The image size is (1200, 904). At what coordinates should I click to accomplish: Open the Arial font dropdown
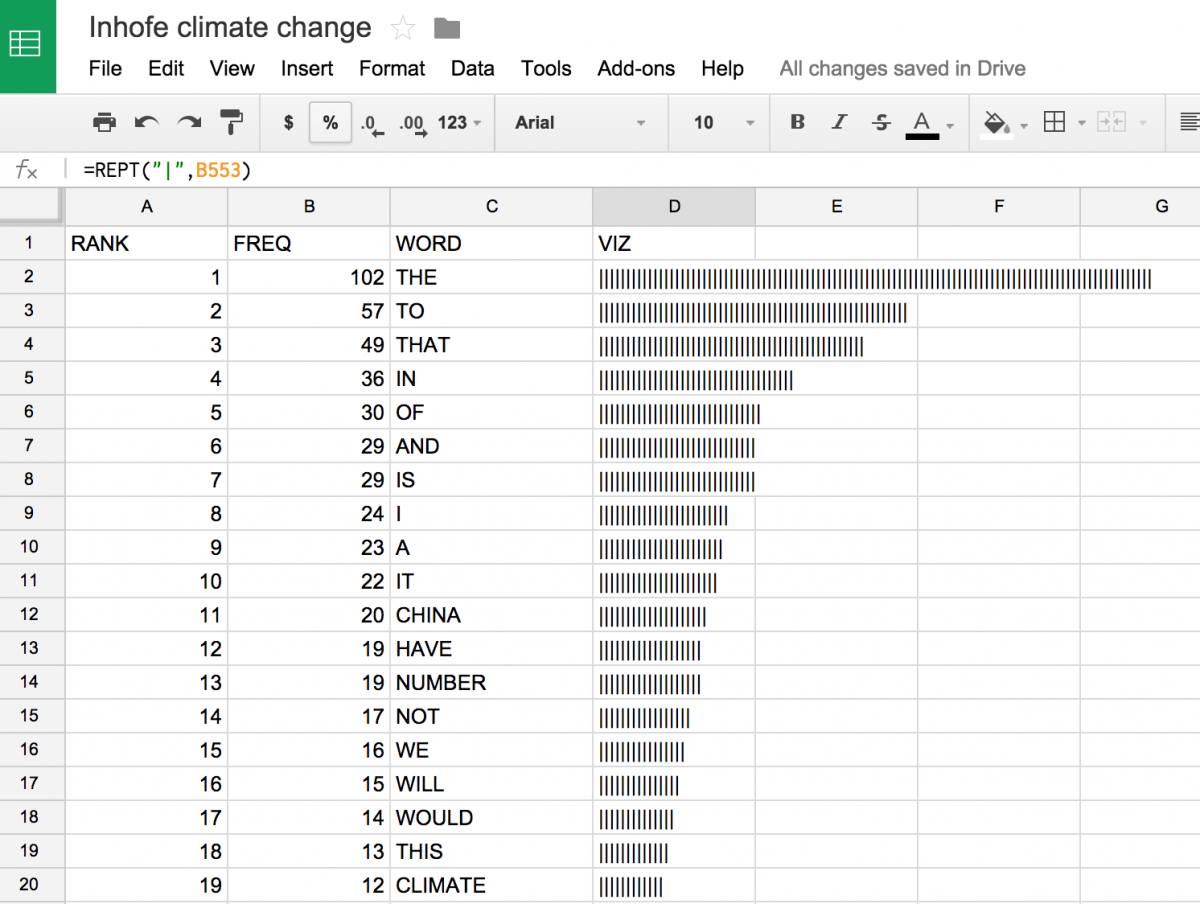tap(580, 122)
